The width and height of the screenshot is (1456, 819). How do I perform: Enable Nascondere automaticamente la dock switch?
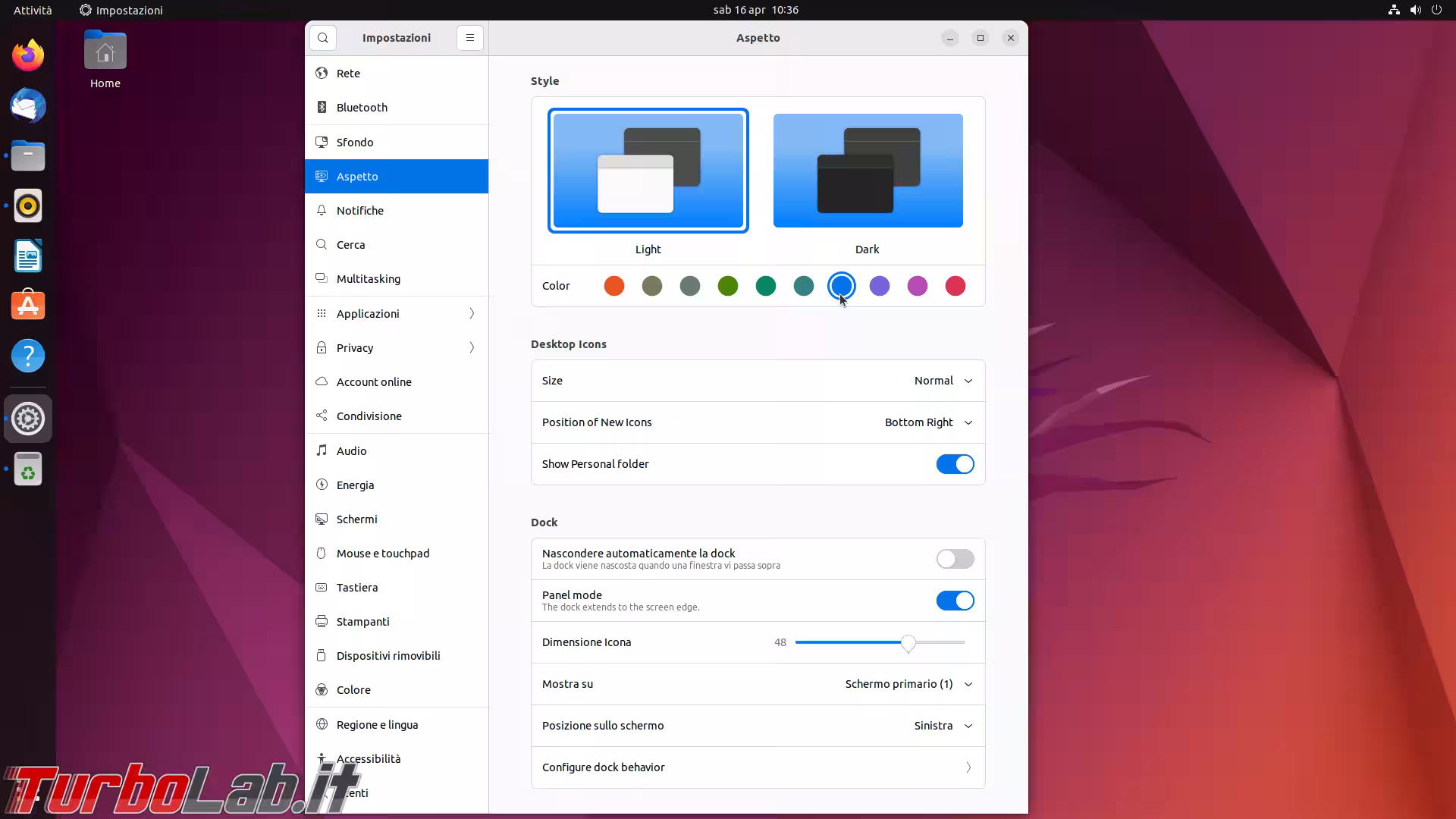pos(955,559)
